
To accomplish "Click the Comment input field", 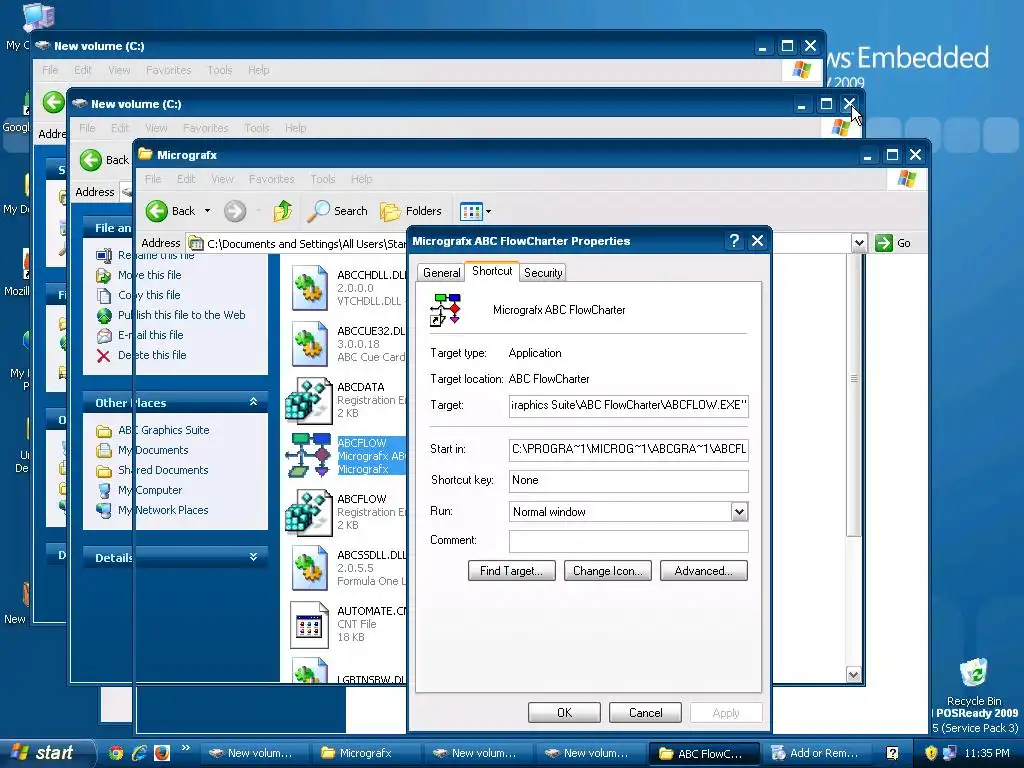I will point(628,541).
